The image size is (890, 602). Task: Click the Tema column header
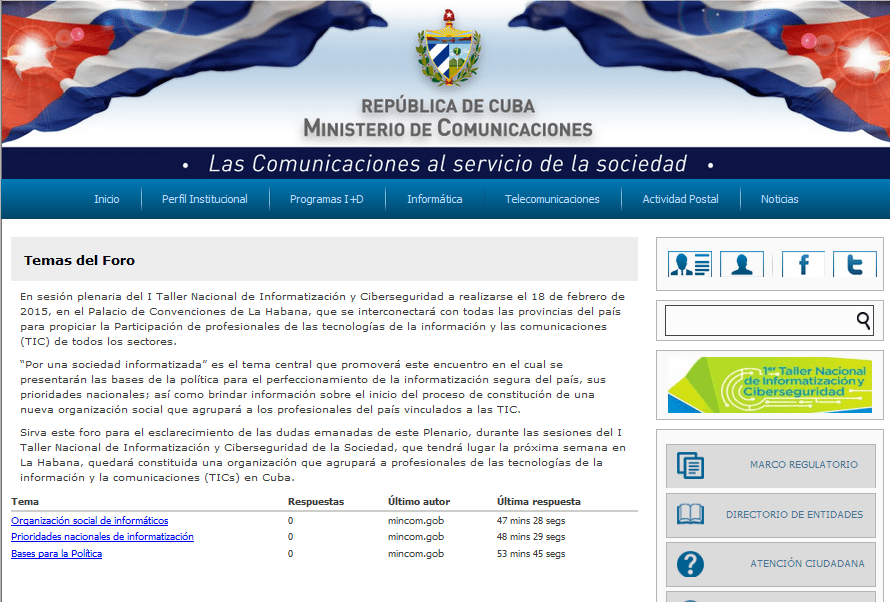tap(25, 502)
